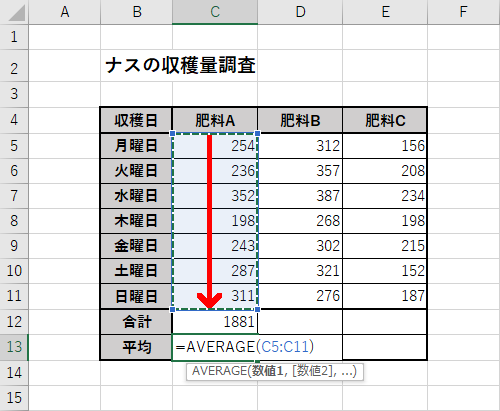
Task: Select the 肥料B header cell
Action: (300, 120)
